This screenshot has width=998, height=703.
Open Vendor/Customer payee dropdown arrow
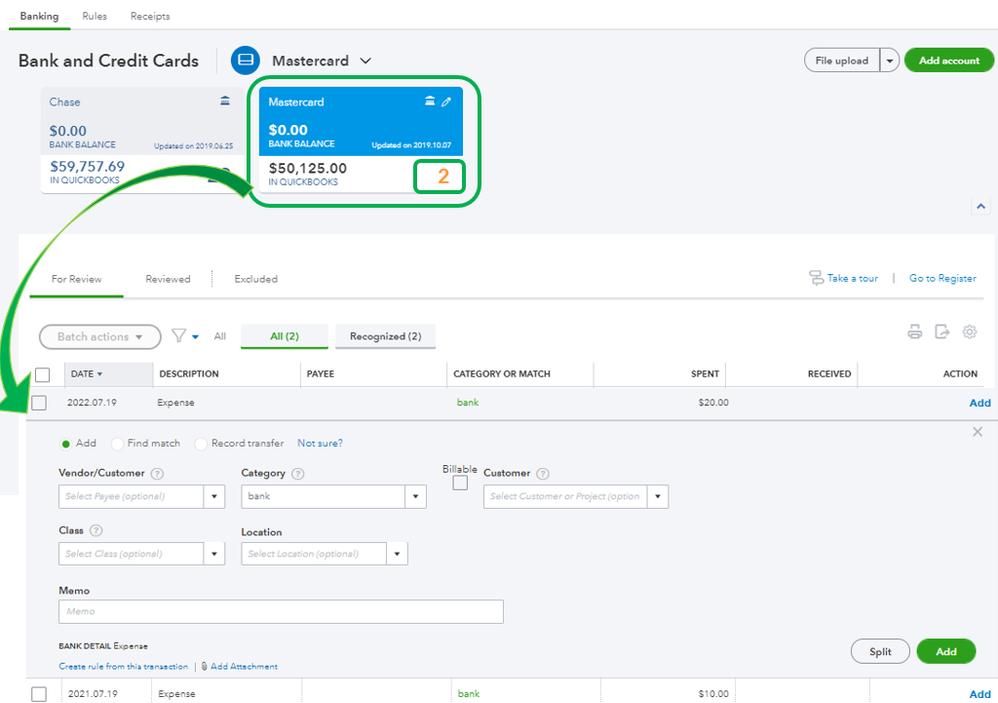[x=214, y=496]
